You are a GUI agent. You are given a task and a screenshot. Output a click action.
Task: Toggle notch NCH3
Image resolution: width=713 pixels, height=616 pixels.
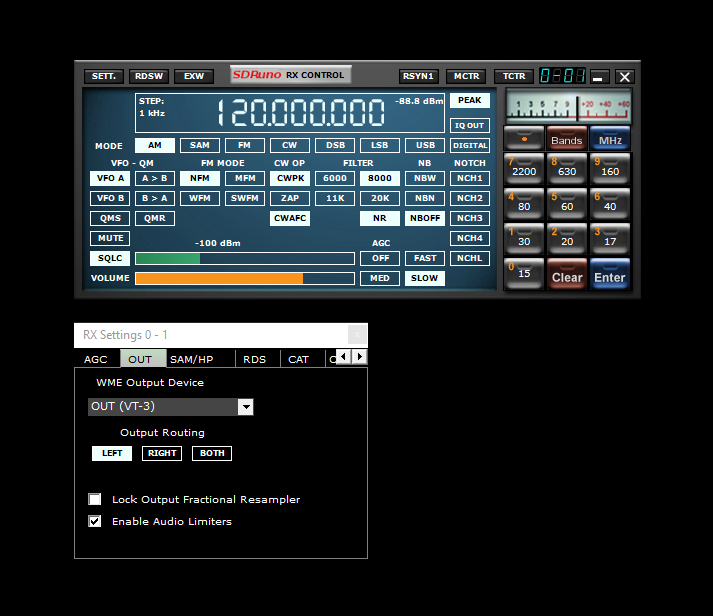click(470, 218)
